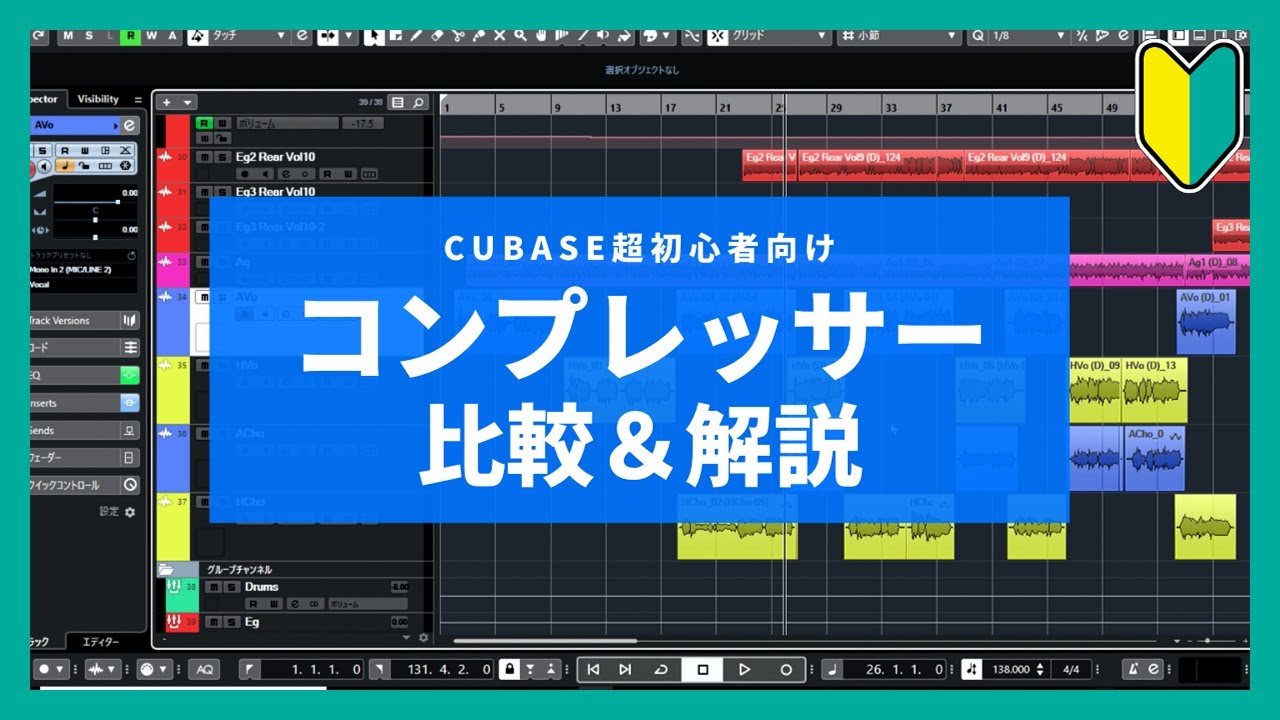Mute the Drums group channel

pyautogui.click(x=213, y=587)
